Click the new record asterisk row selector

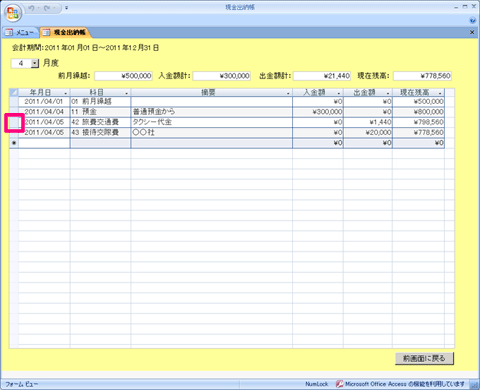14,143
